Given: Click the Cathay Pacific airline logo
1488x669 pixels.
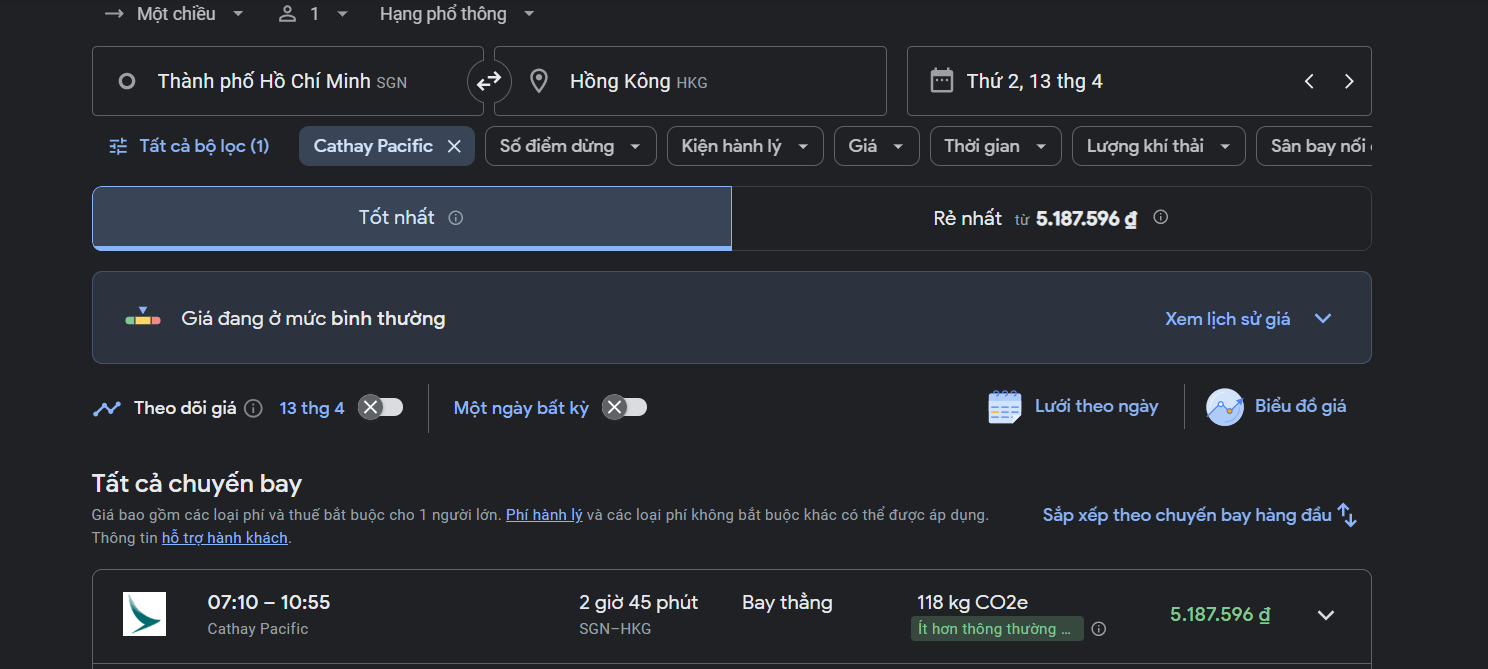Looking at the screenshot, I should pyautogui.click(x=144, y=614).
